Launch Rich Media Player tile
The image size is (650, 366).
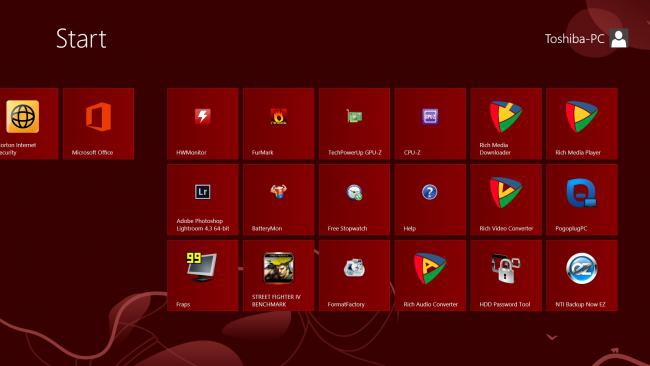point(582,124)
